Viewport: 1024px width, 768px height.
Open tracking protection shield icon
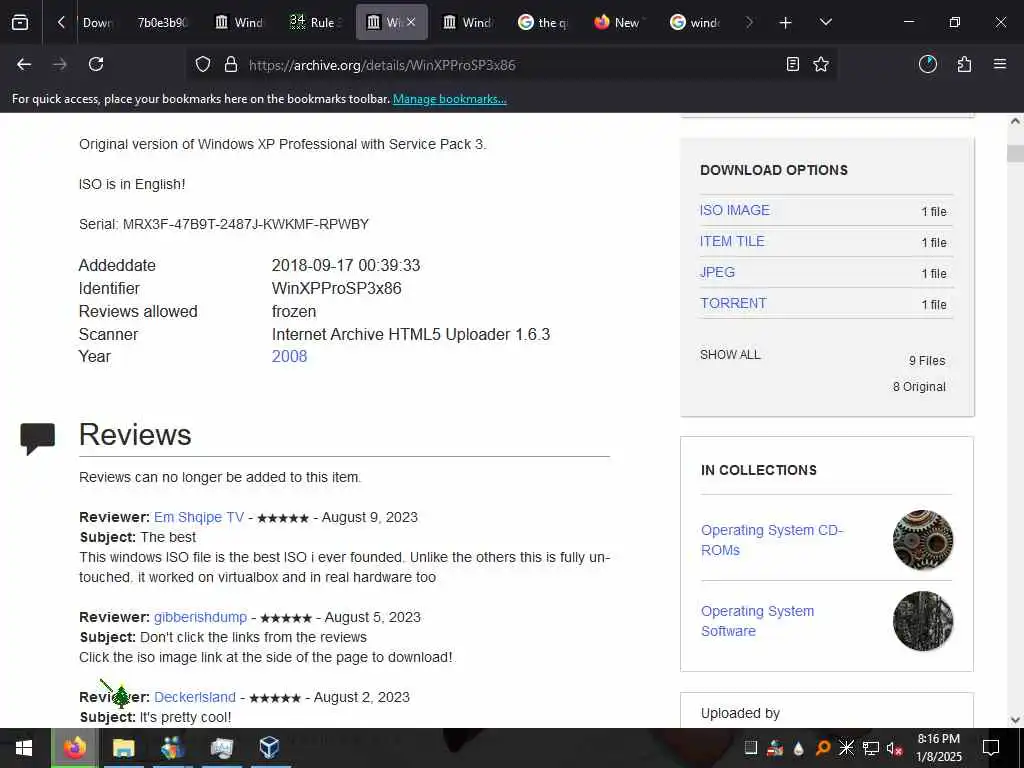point(203,65)
